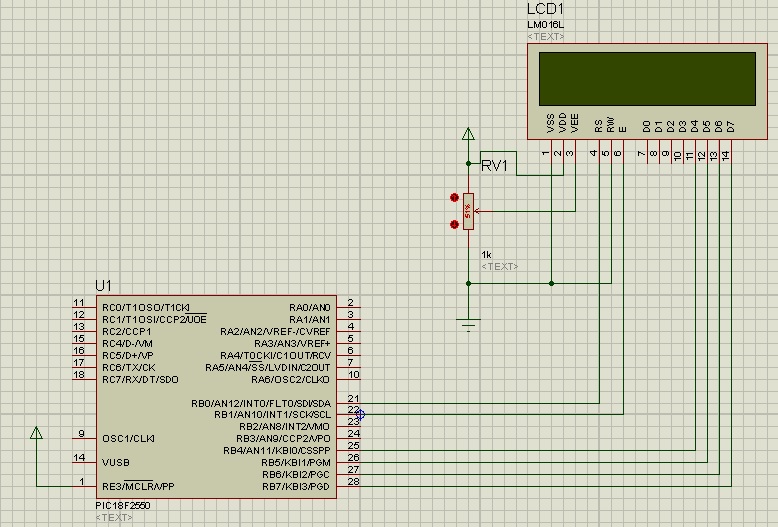Image resolution: width=778 pixels, height=527 pixels.
Task: Click the RA3/AN3/VREF+ pin label
Action: click(292, 343)
